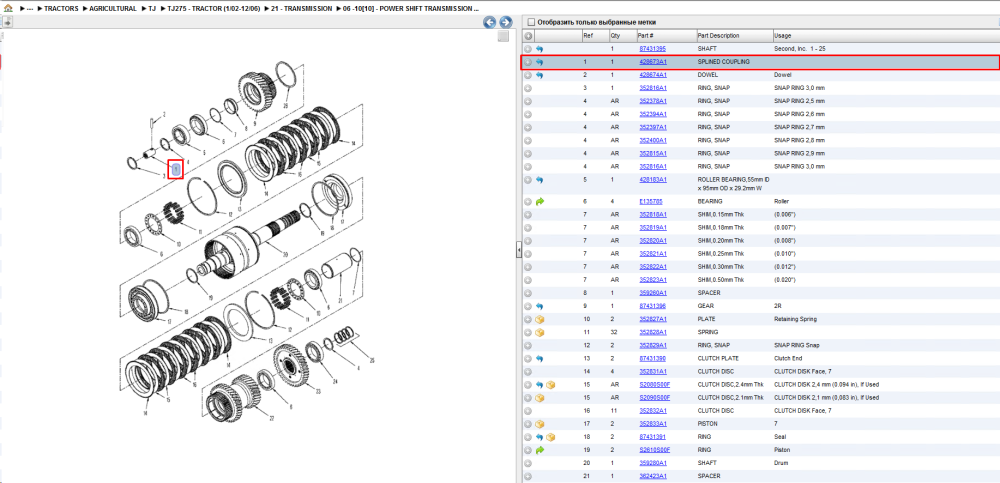Click the blue replacement arrow for SHAFT 87431395

pyautogui.click(x=539, y=48)
